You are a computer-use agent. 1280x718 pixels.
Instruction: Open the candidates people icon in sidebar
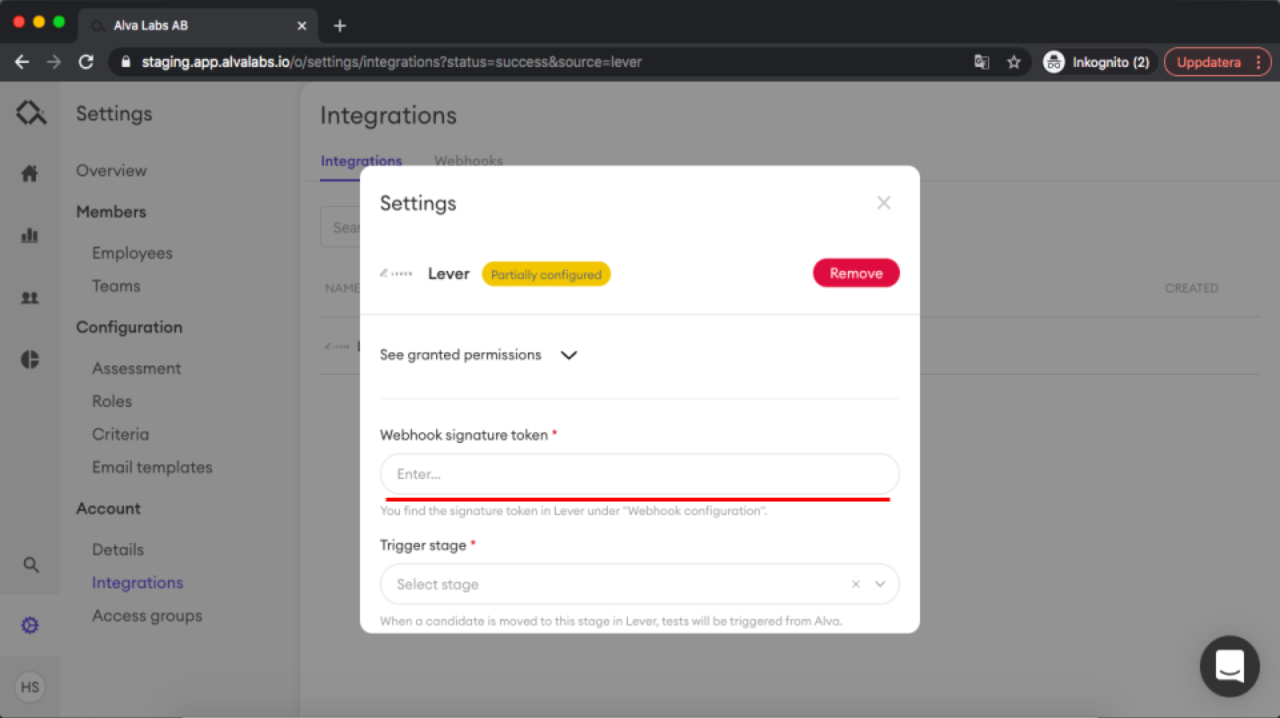point(29,297)
